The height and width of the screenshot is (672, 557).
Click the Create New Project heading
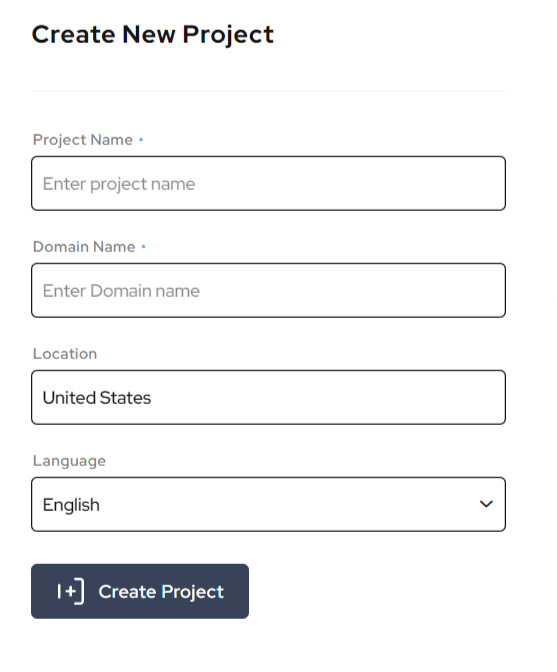point(153,35)
